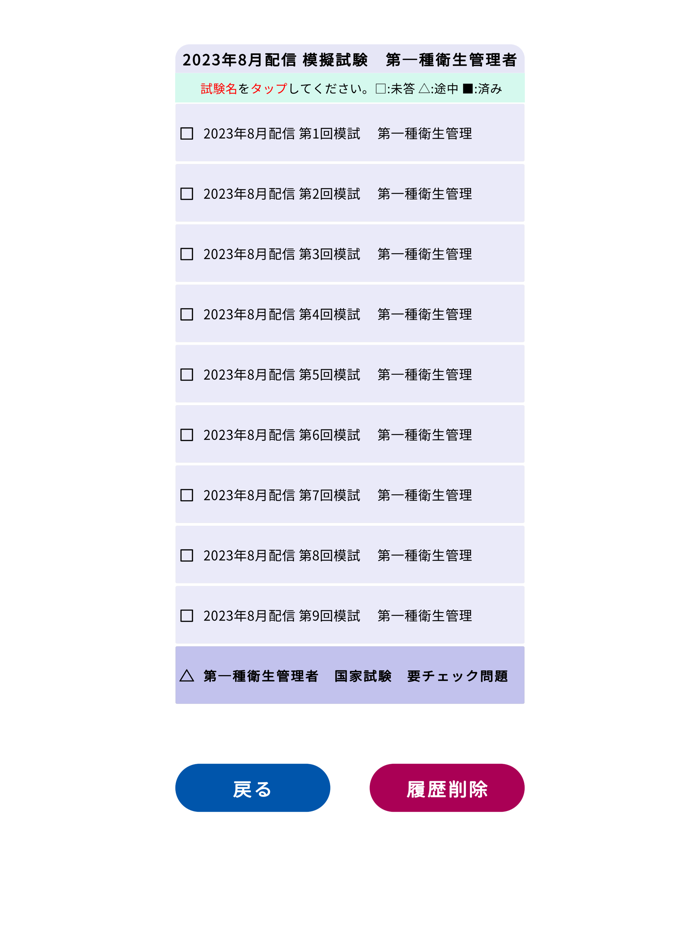Image resolution: width=700 pixels, height=934 pixels.
Task: Tick the checkbox for 第5回模試
Action: pyautogui.click(x=186, y=374)
